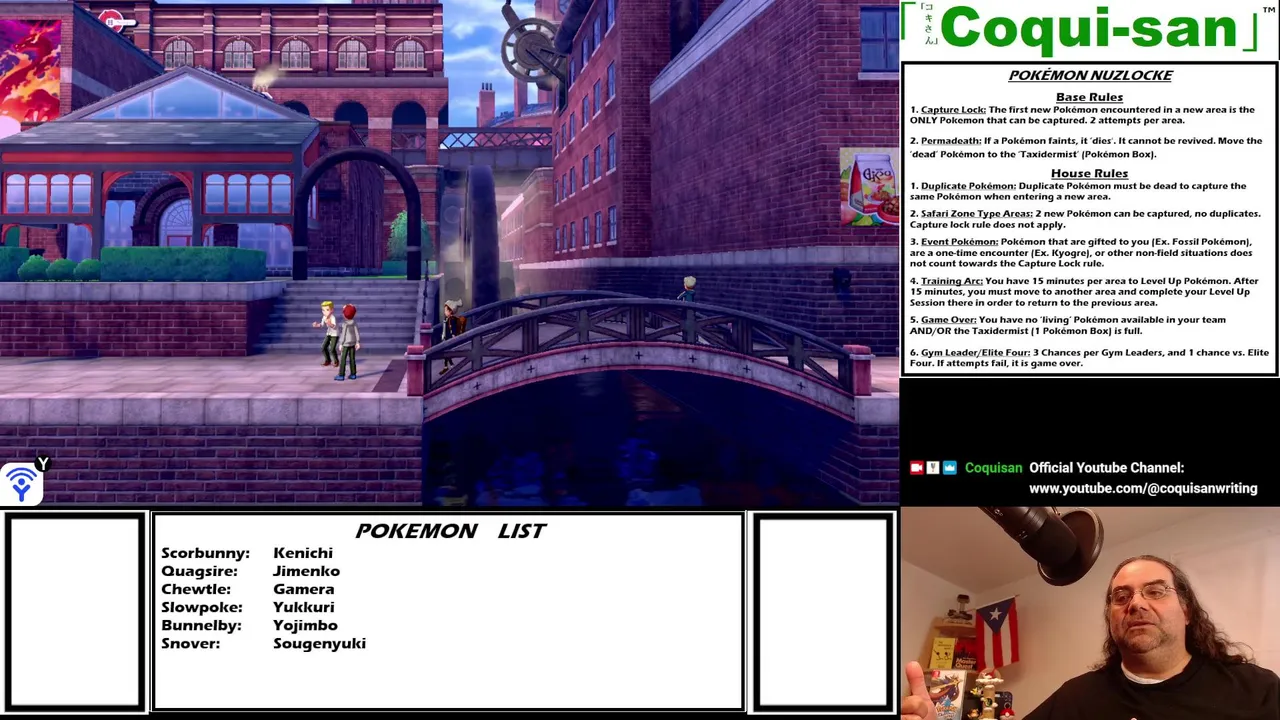Click the "Duplicate Pokémon" rule label

pyautogui.click(x=968, y=186)
